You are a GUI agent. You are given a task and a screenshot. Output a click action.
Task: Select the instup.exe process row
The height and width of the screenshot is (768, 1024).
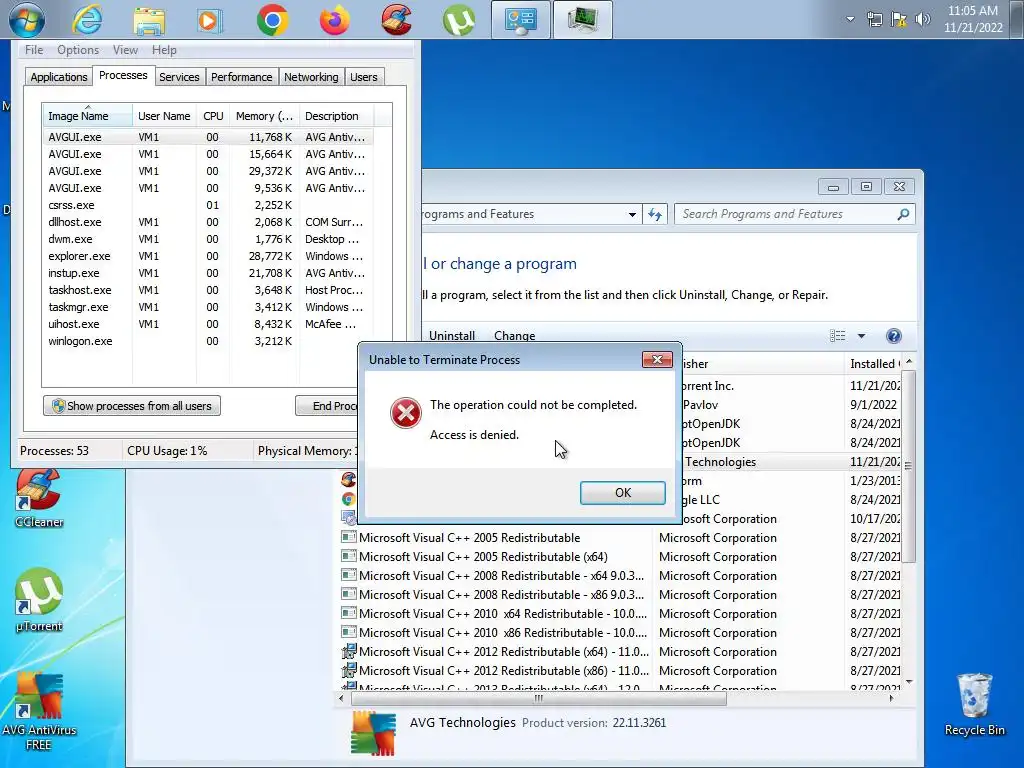208,273
